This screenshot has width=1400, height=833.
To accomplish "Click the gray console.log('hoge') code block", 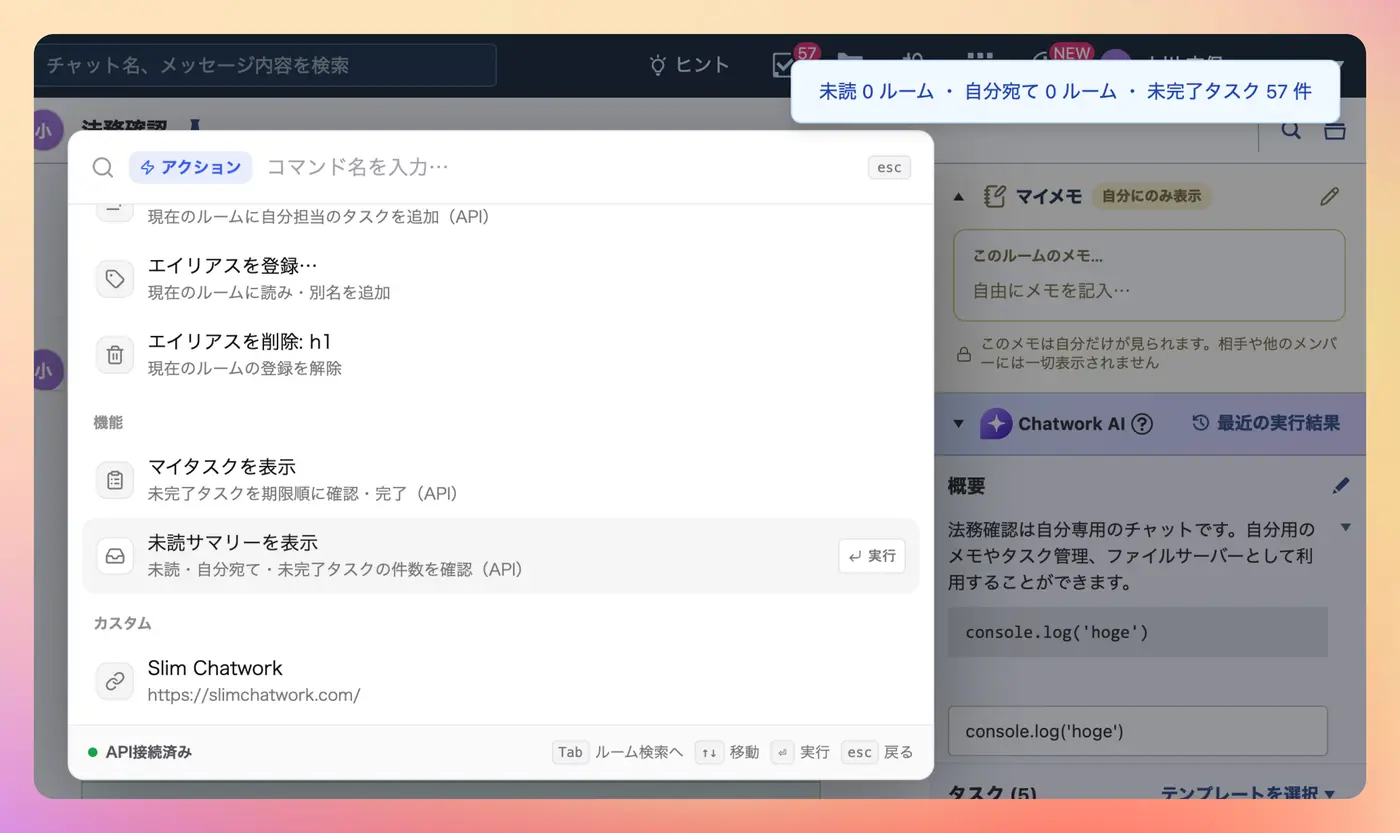I will pos(1137,632).
